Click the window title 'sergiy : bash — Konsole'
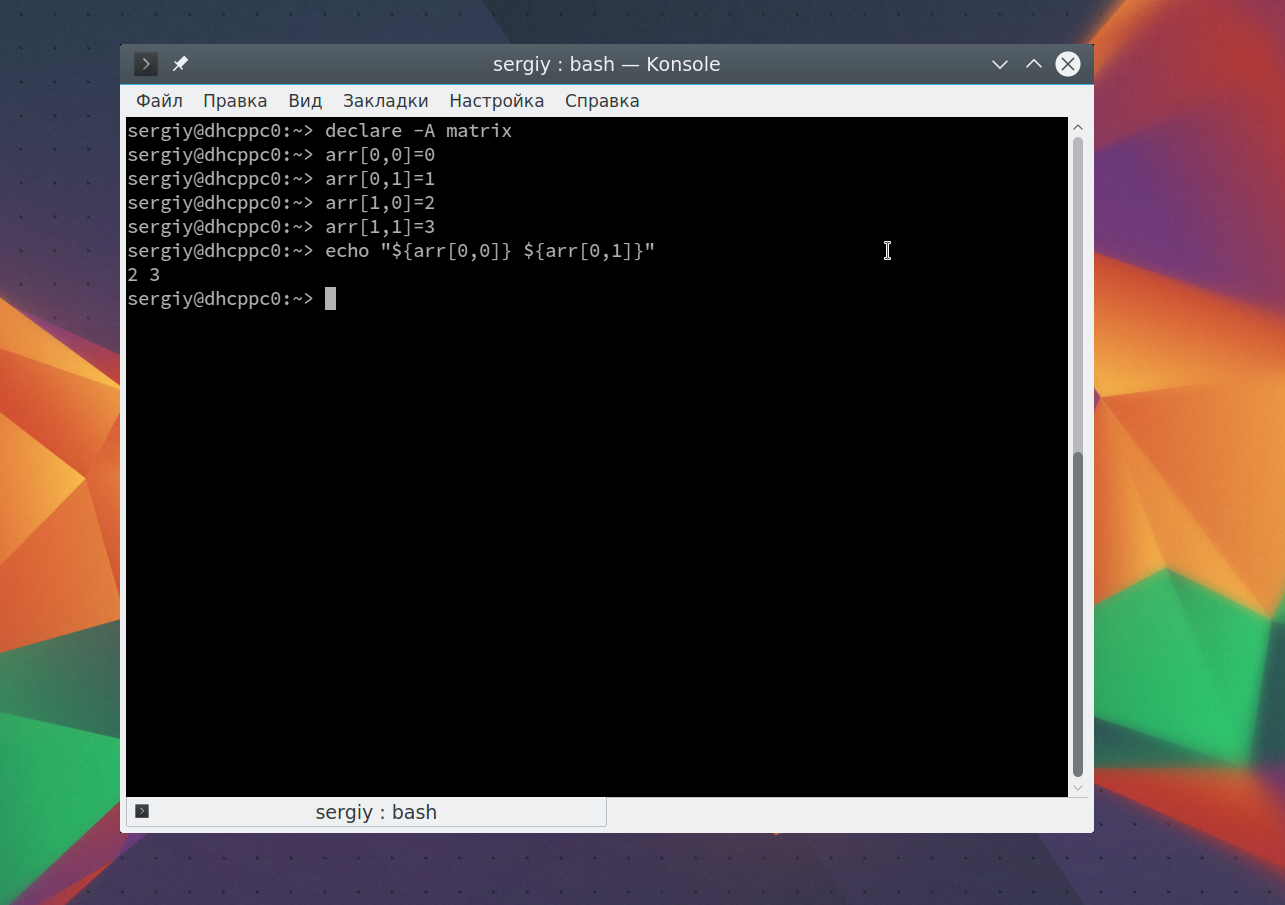The width and height of the screenshot is (1285, 905). coord(606,64)
